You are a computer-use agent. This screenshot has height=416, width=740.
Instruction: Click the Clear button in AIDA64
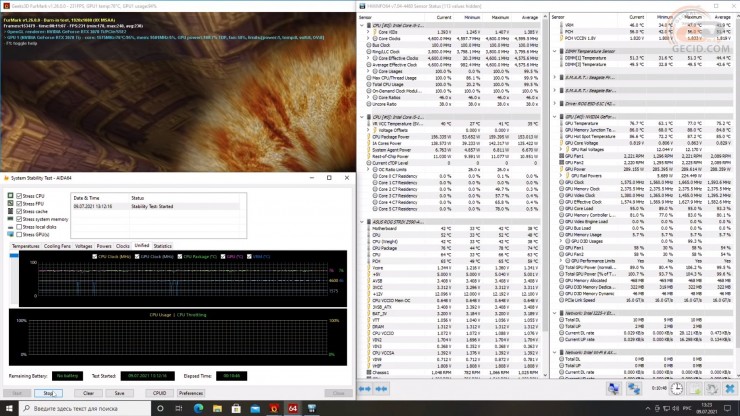coord(88,393)
